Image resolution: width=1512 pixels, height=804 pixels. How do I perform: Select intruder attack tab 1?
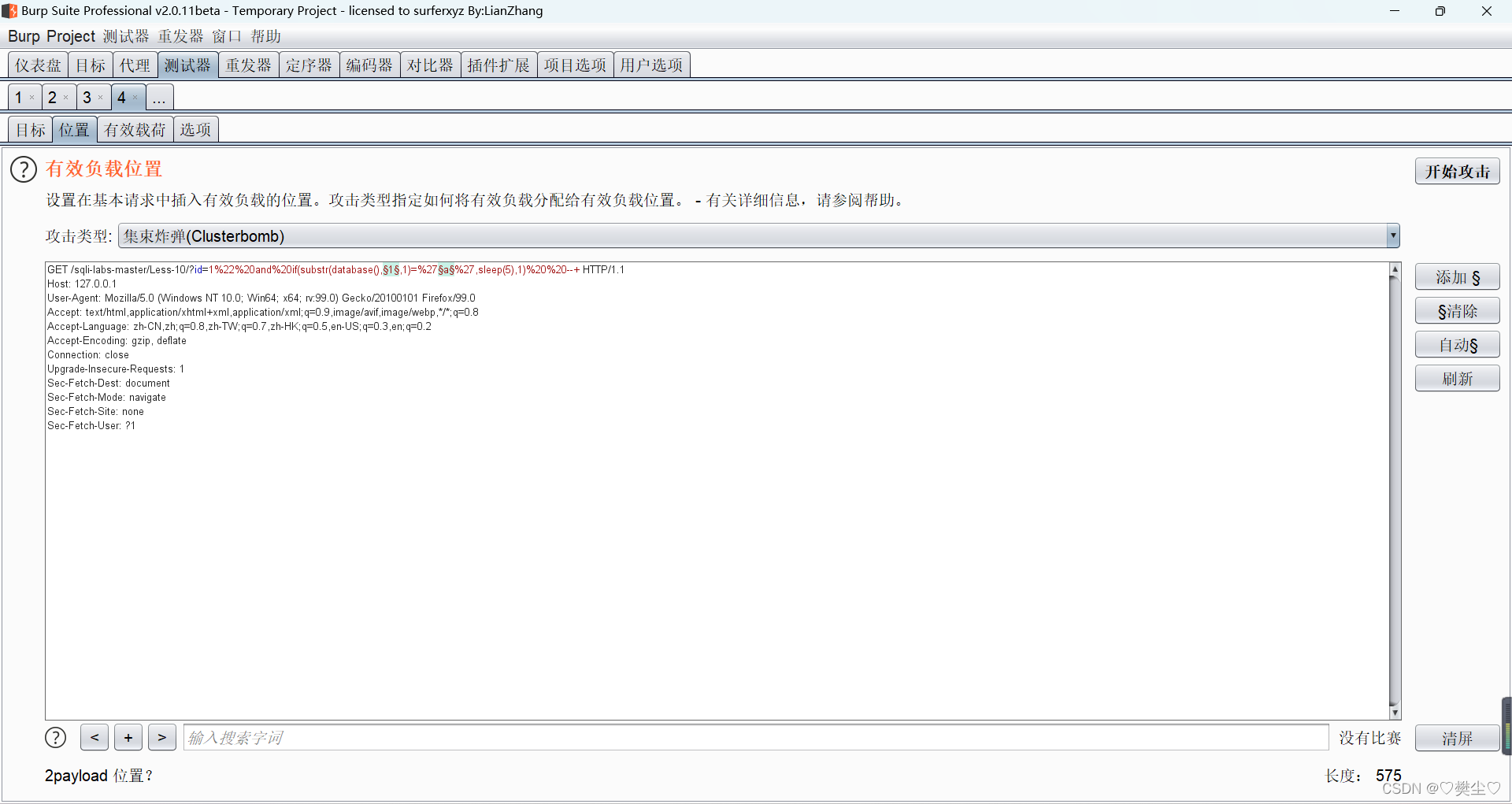[19, 98]
